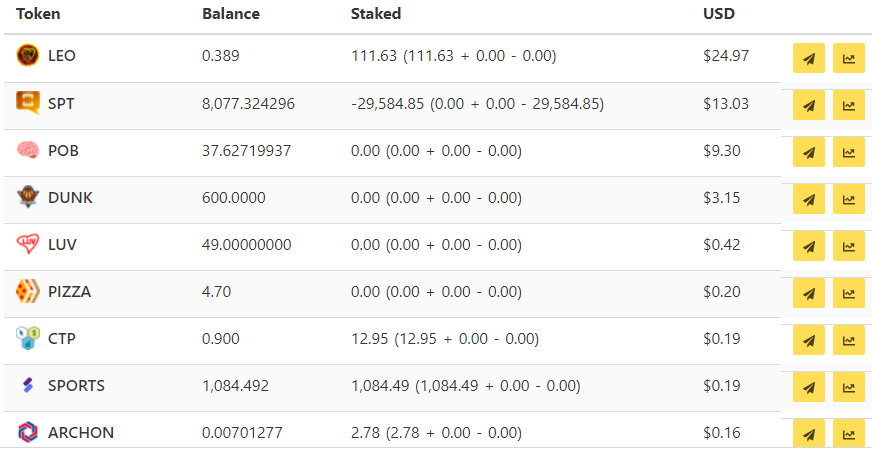Open the CTP chart icon
Image resolution: width=872 pixels, height=454 pixels.
(x=849, y=340)
